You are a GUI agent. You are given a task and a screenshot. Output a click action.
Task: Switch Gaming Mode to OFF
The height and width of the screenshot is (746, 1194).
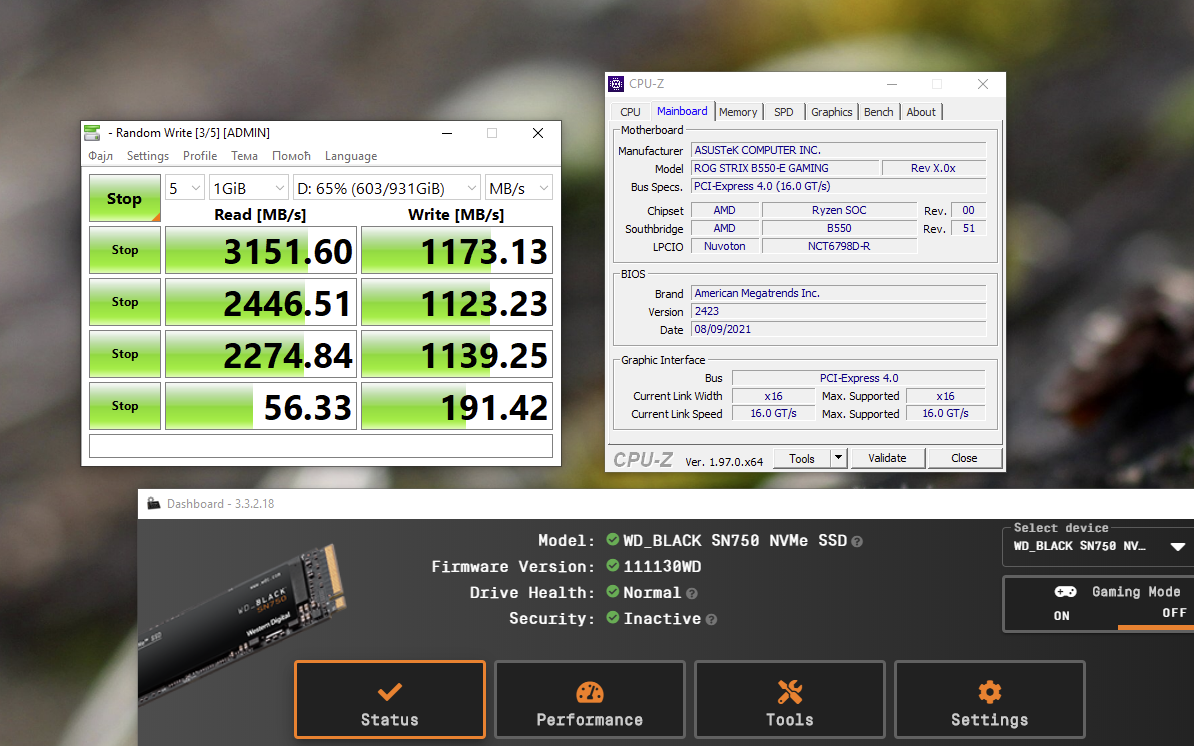1173,613
